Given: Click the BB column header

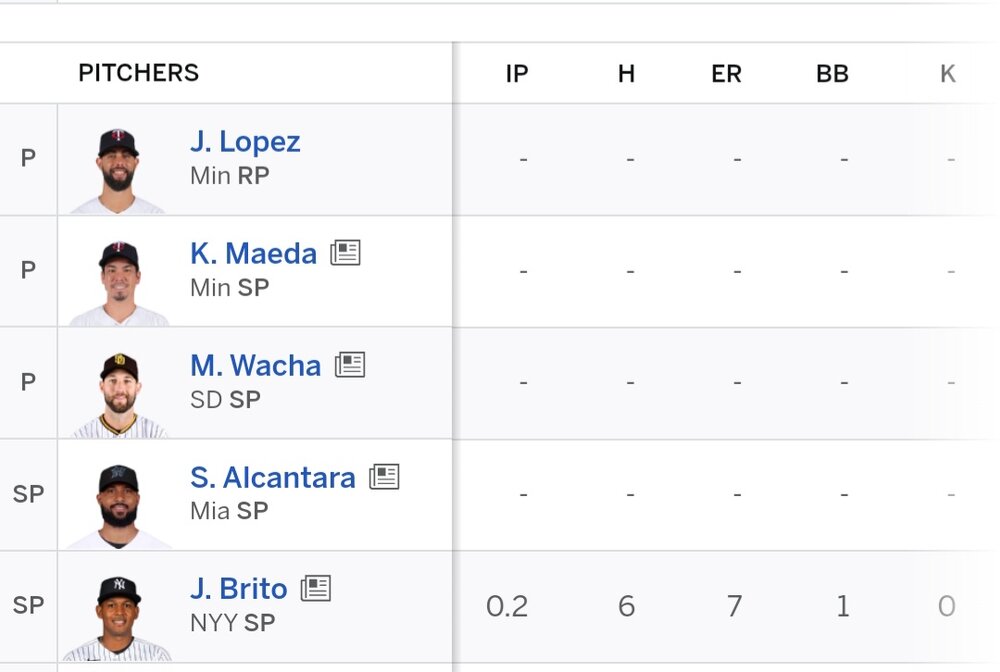Looking at the screenshot, I should (832, 74).
